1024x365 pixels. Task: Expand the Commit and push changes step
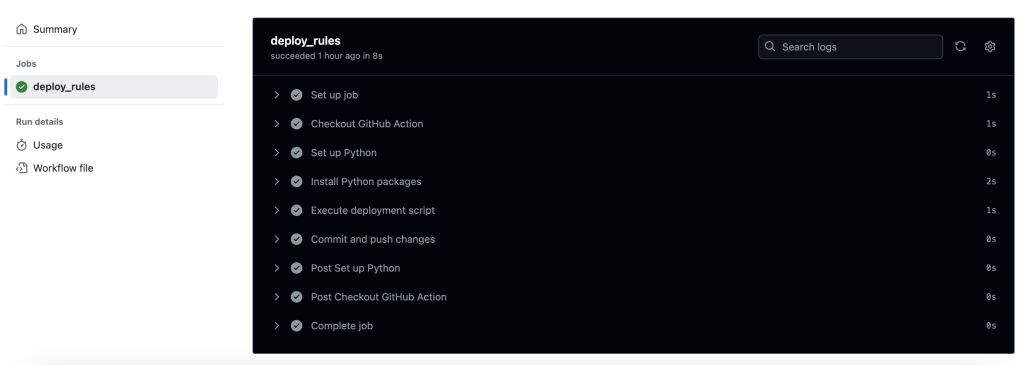coord(277,239)
